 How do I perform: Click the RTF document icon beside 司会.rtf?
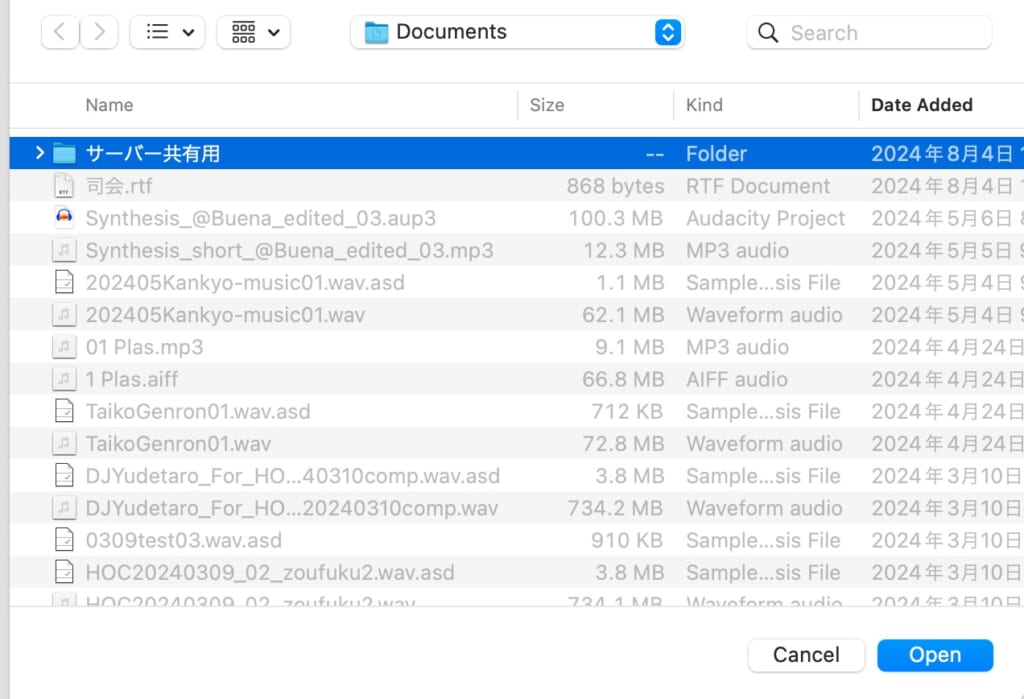(64, 186)
